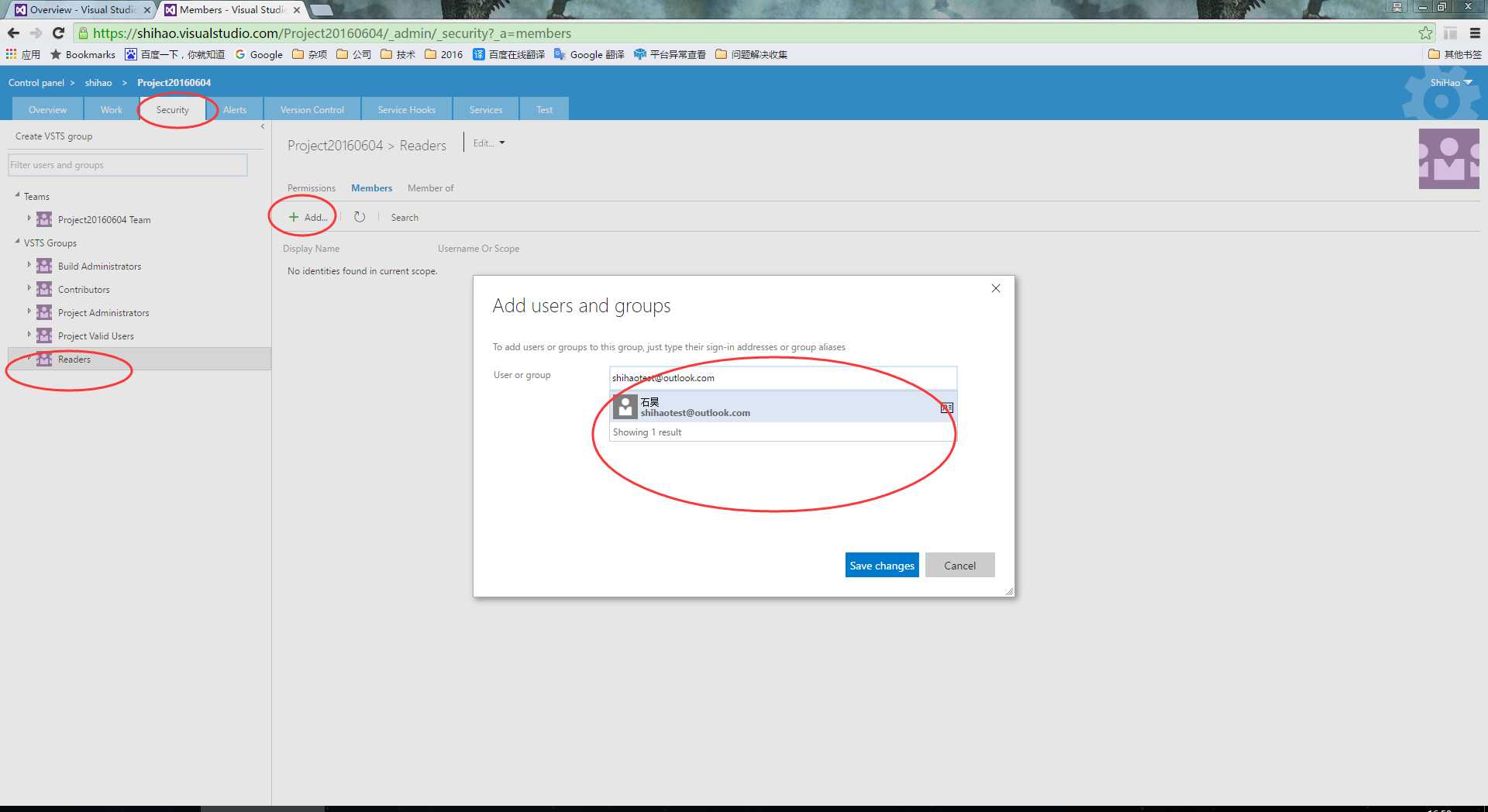Switch to the Overview admin tab
1488x812 pixels.
point(47,109)
